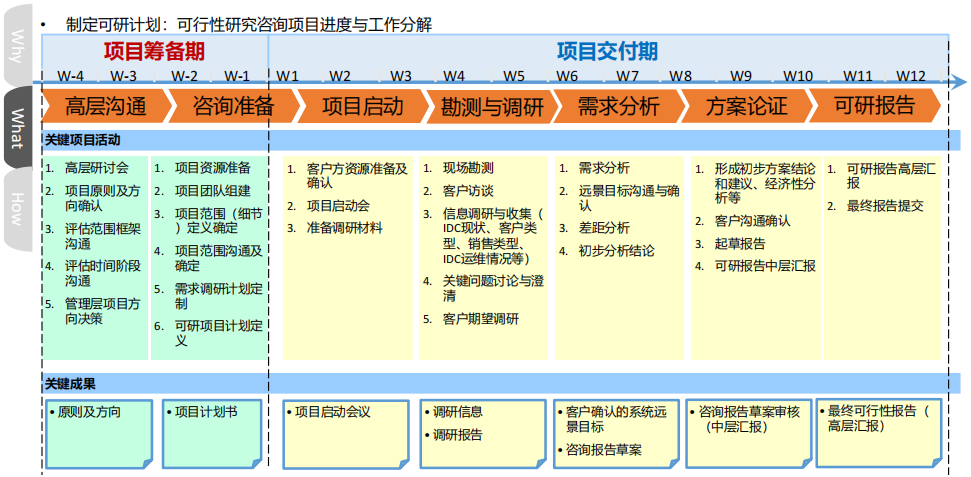Click the W-3 timeline marker
Viewport: 971px width, 477px height.
click(x=124, y=76)
